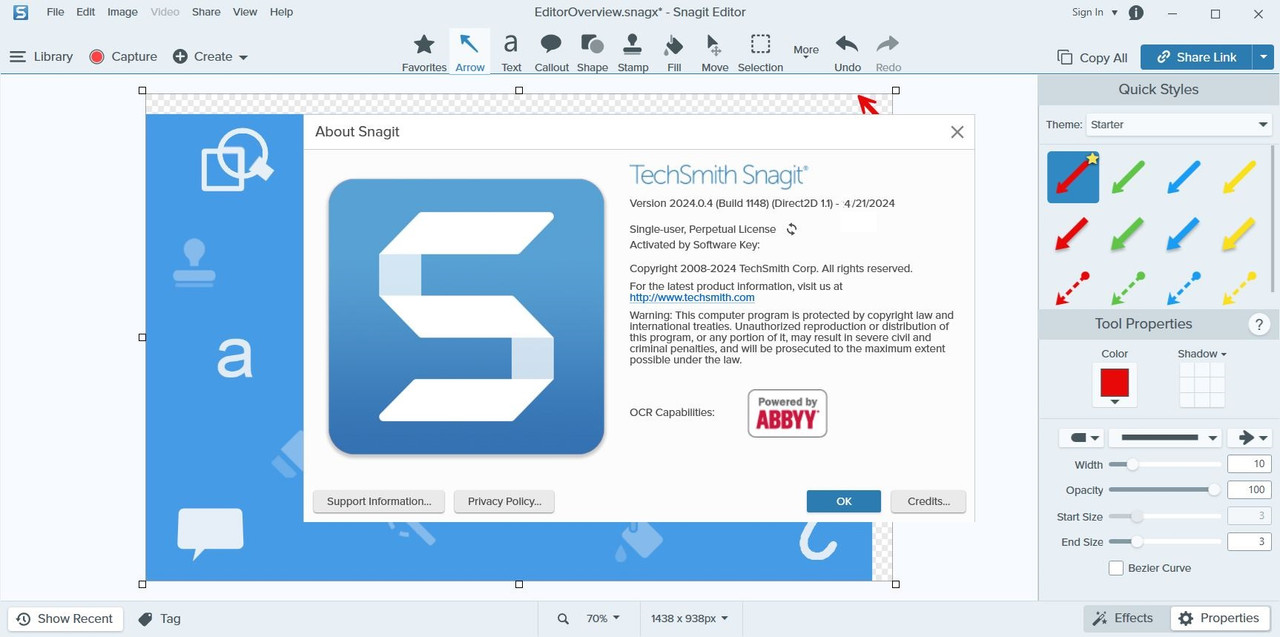
Task: Click the Redo button
Action: [888, 53]
